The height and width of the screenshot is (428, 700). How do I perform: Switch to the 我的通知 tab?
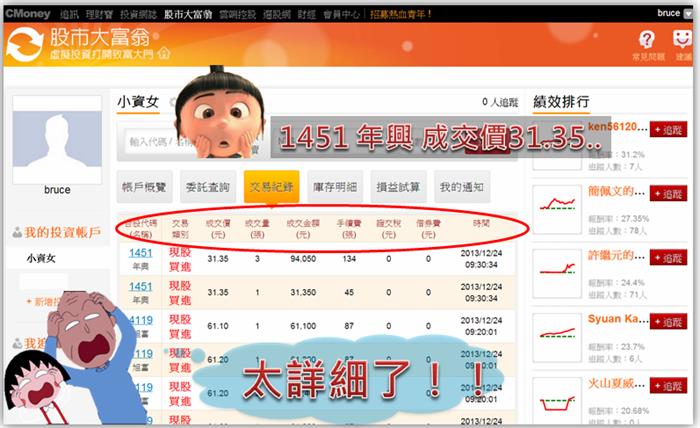click(x=462, y=187)
